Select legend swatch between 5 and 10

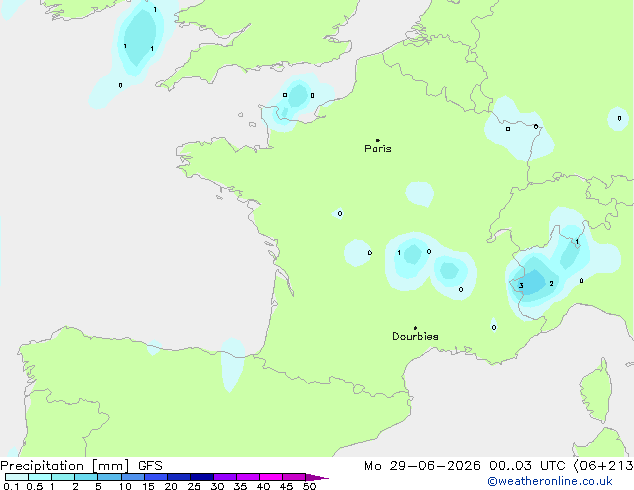[109, 477]
